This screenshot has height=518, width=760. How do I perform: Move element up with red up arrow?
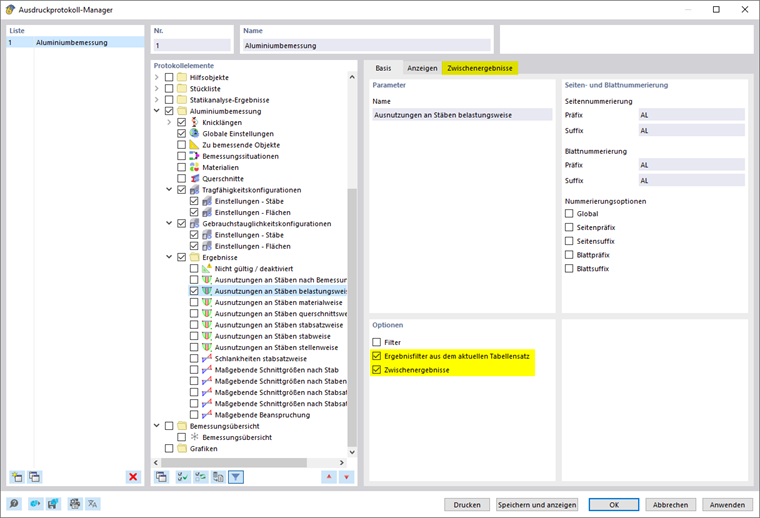point(329,477)
